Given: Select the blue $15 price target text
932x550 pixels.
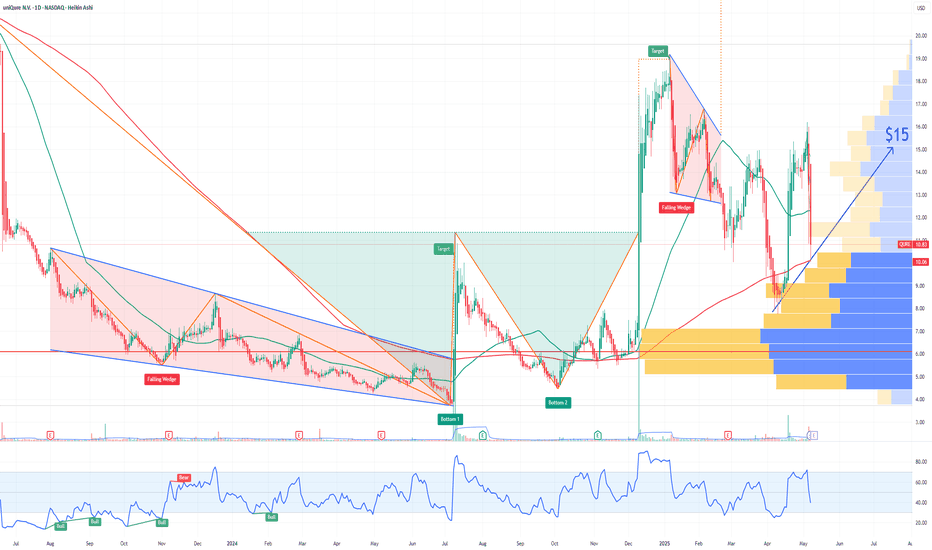Looking at the screenshot, I should (897, 135).
